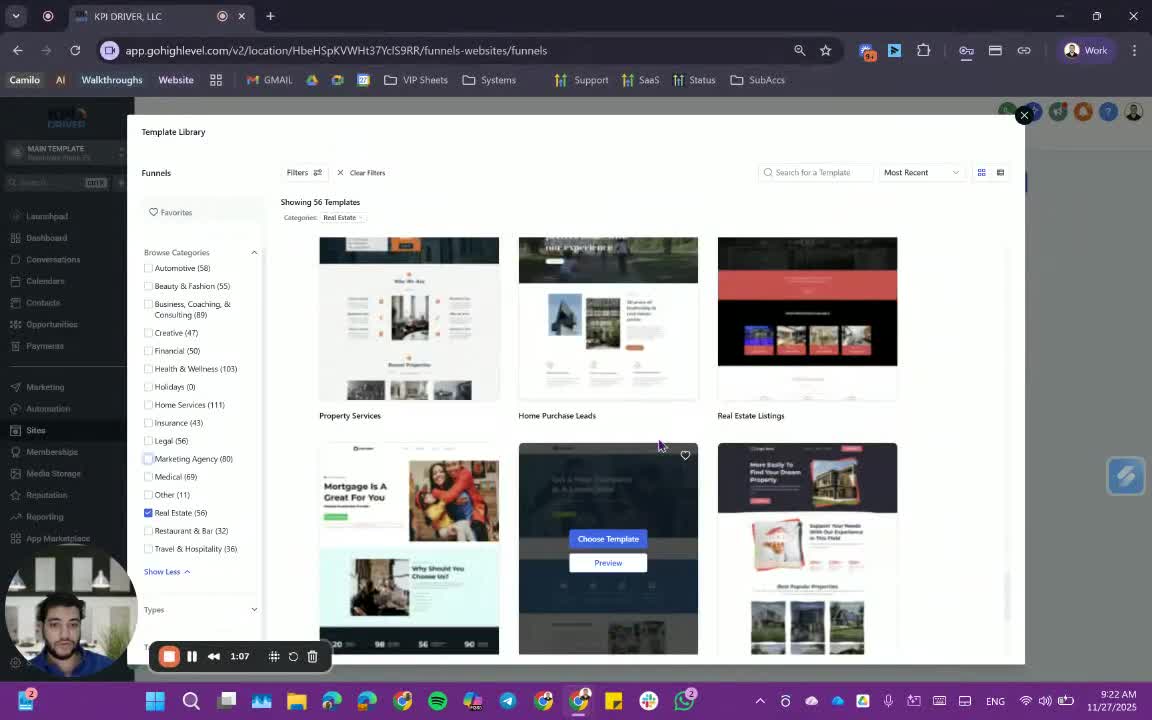Open the Chrome three-dot menu
1152x720 pixels.
(x=1134, y=51)
